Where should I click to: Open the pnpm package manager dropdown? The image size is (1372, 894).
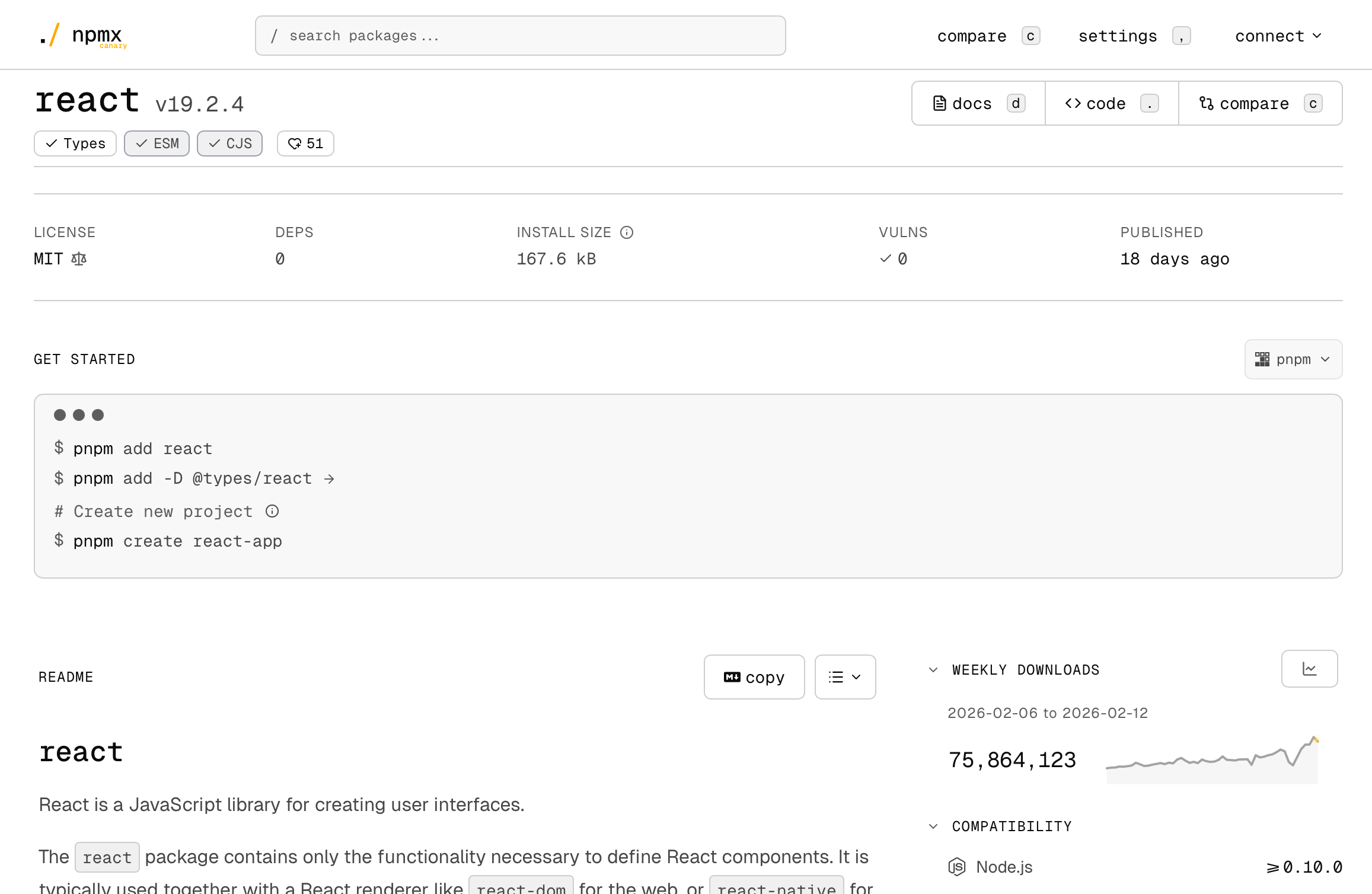pos(1293,359)
